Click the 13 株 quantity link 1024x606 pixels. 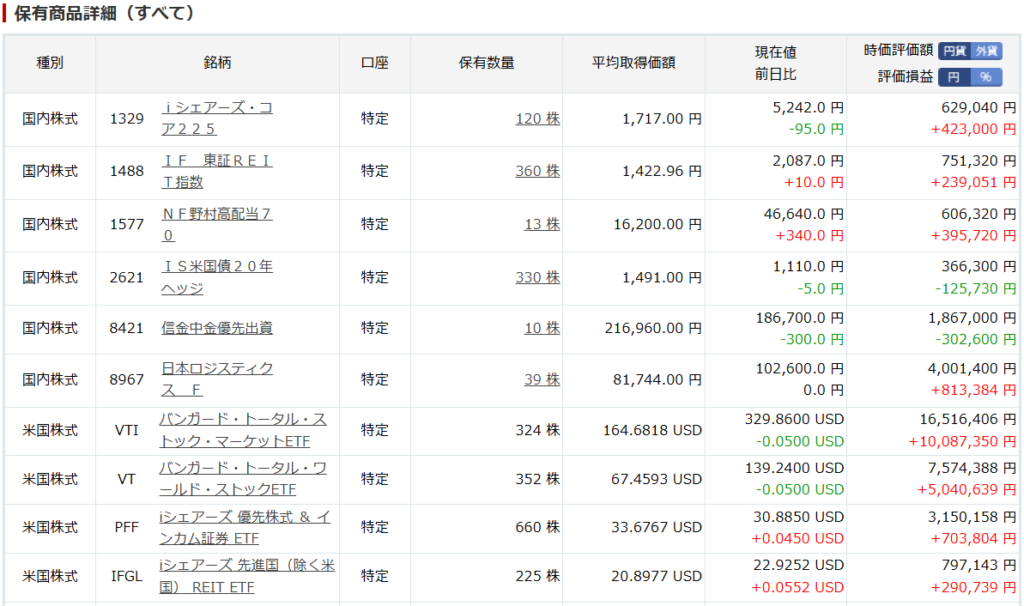pos(542,224)
